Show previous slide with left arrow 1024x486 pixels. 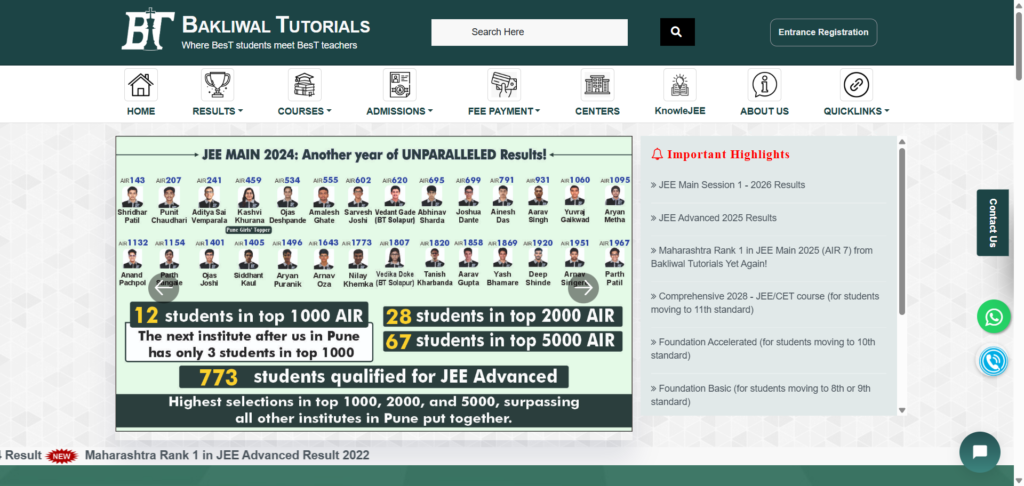[x=163, y=287]
